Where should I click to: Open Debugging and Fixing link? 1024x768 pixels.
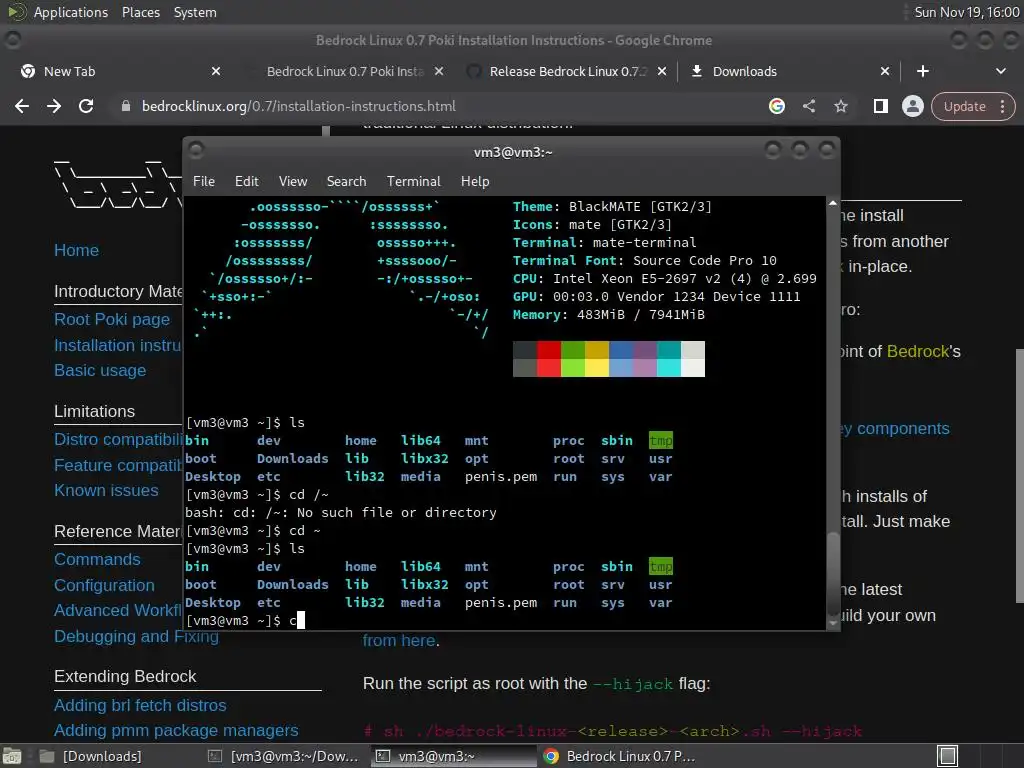[136, 636]
